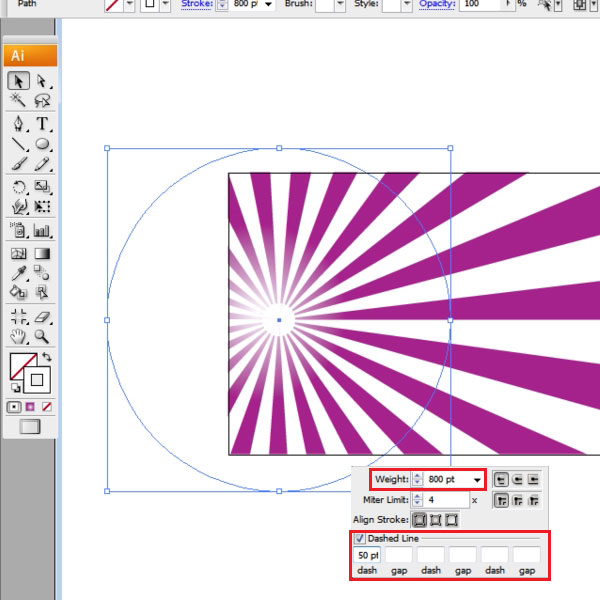The image size is (600, 600).
Task: Open Weight dropdown in Stroke panel
Action: (x=477, y=480)
